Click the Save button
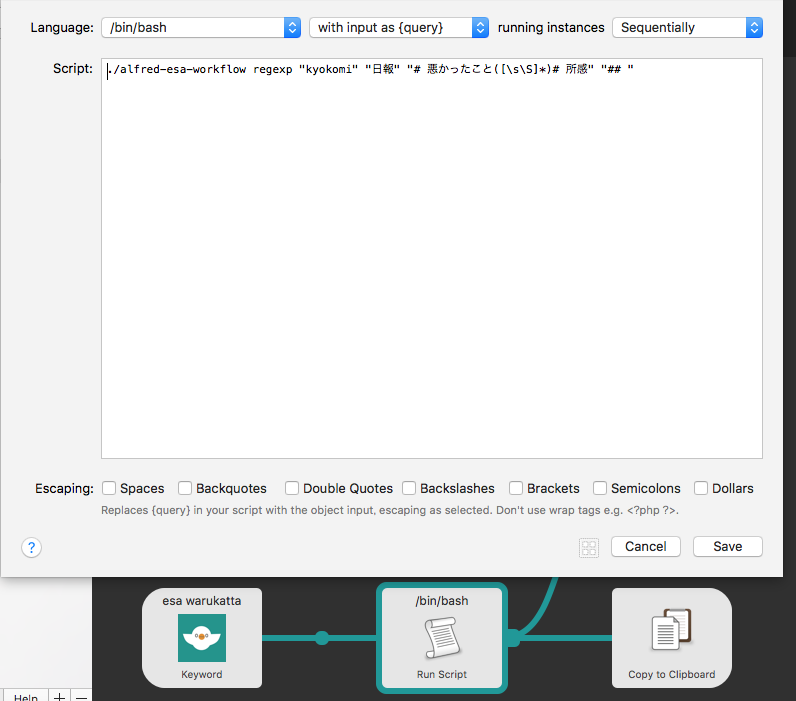796x701 pixels. (x=727, y=547)
